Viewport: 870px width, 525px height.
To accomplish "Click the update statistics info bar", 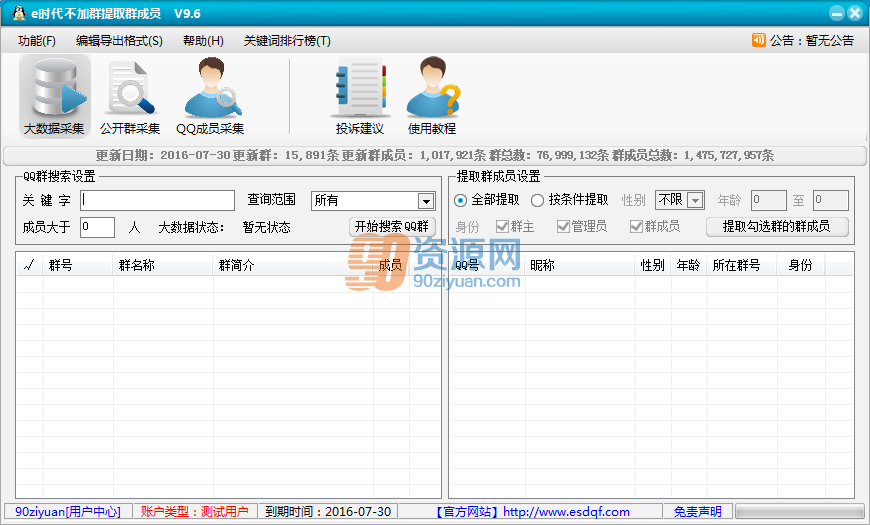I will tap(434, 155).
